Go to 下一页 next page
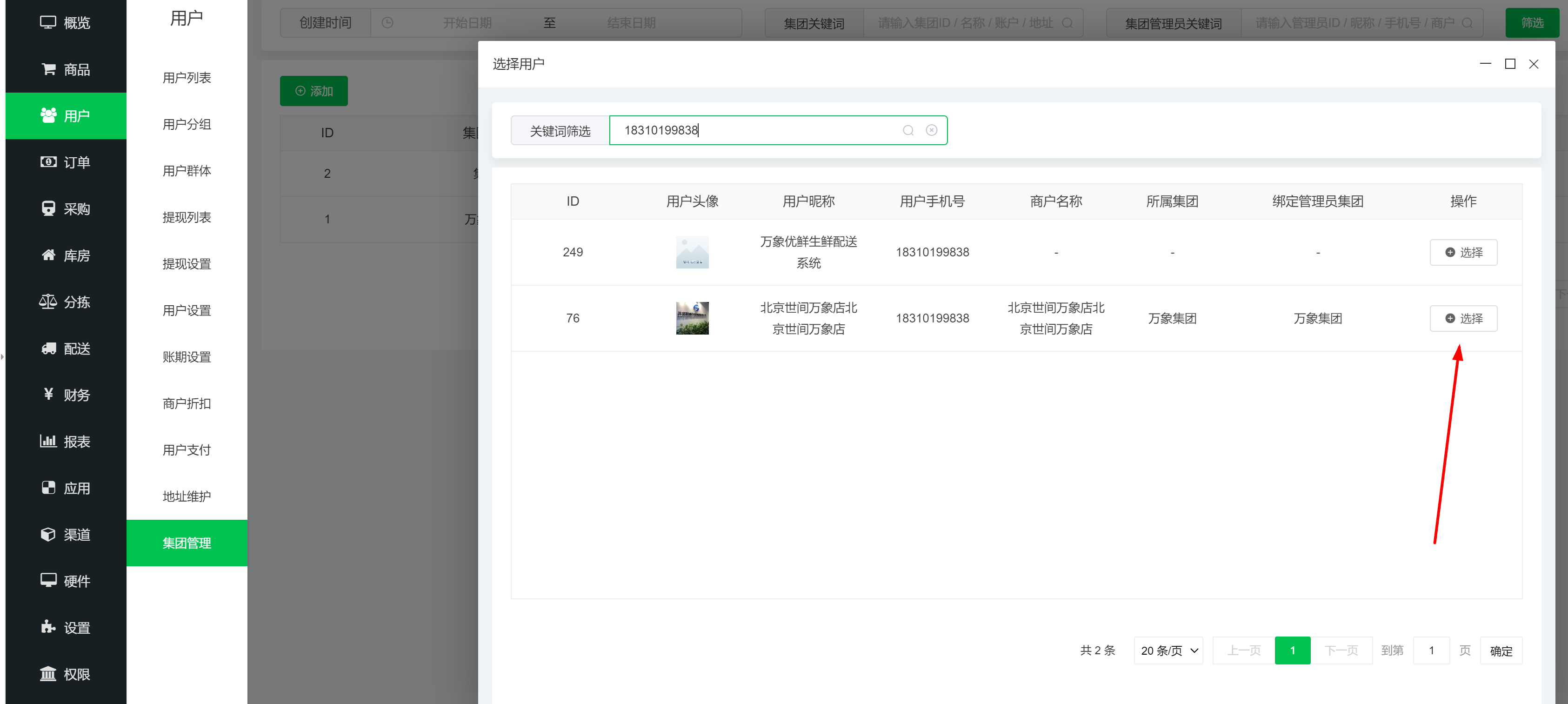The width and height of the screenshot is (1568, 704). 1341,651
